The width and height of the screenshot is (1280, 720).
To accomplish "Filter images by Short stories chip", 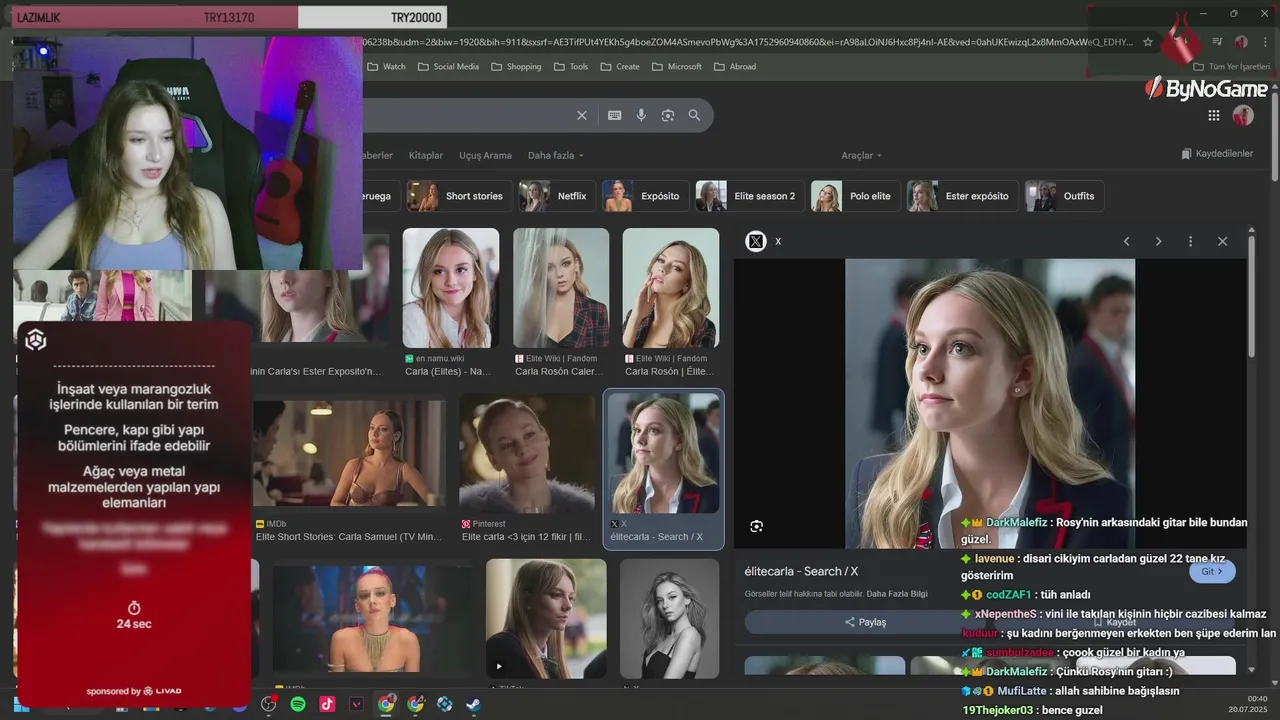I will click(x=460, y=196).
